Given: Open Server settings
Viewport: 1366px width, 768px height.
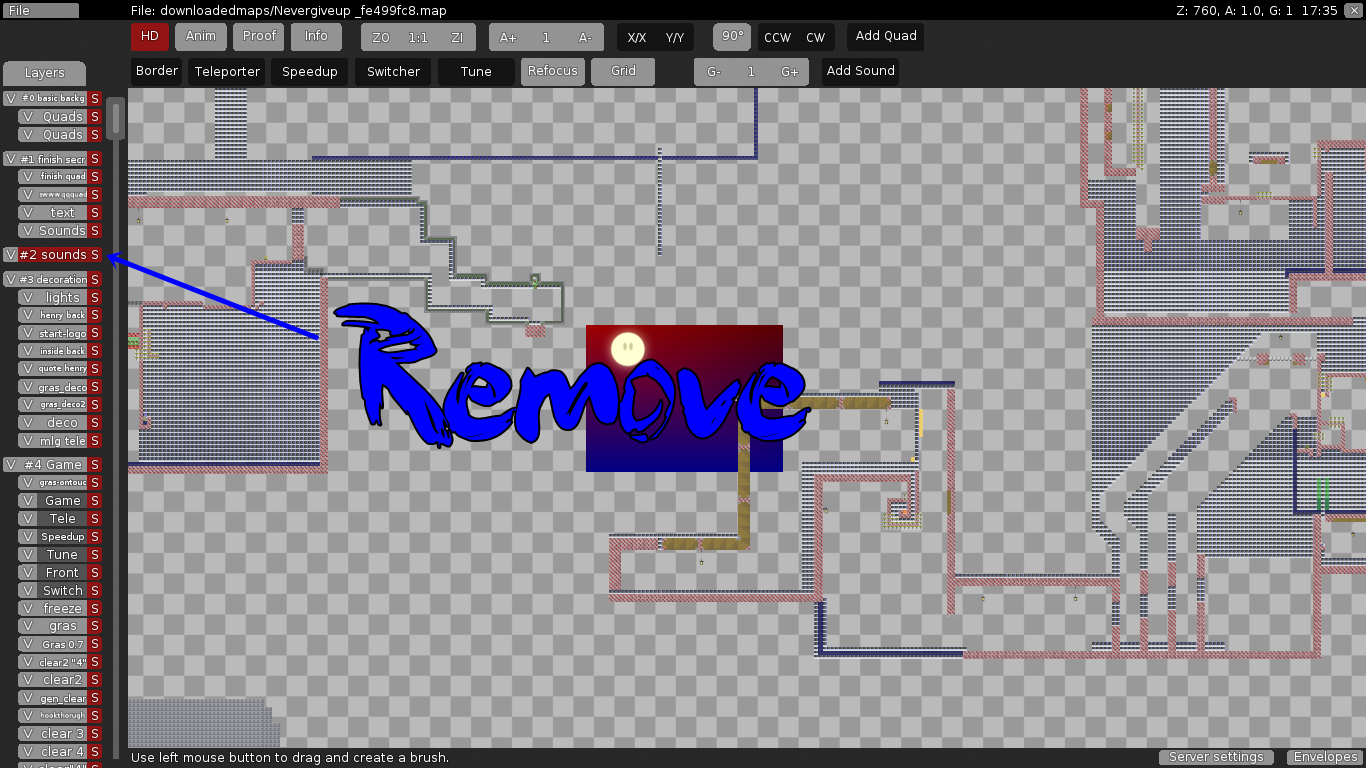Looking at the screenshot, I should (1216, 757).
